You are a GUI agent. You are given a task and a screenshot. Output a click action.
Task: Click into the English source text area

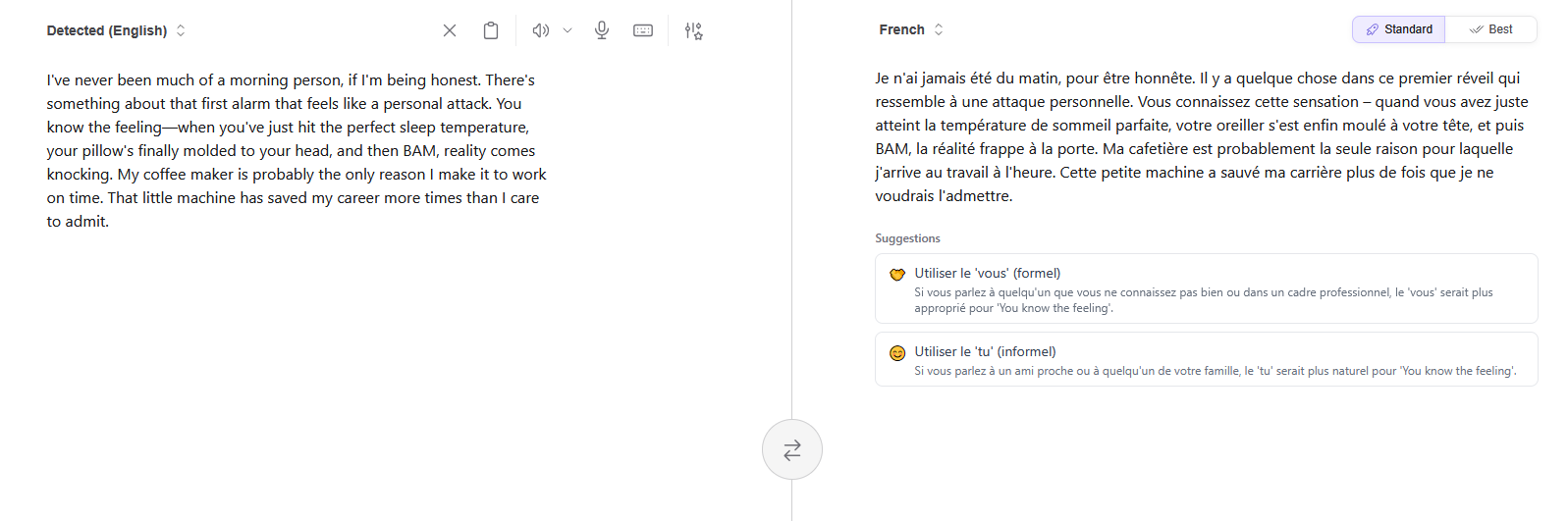point(297,150)
